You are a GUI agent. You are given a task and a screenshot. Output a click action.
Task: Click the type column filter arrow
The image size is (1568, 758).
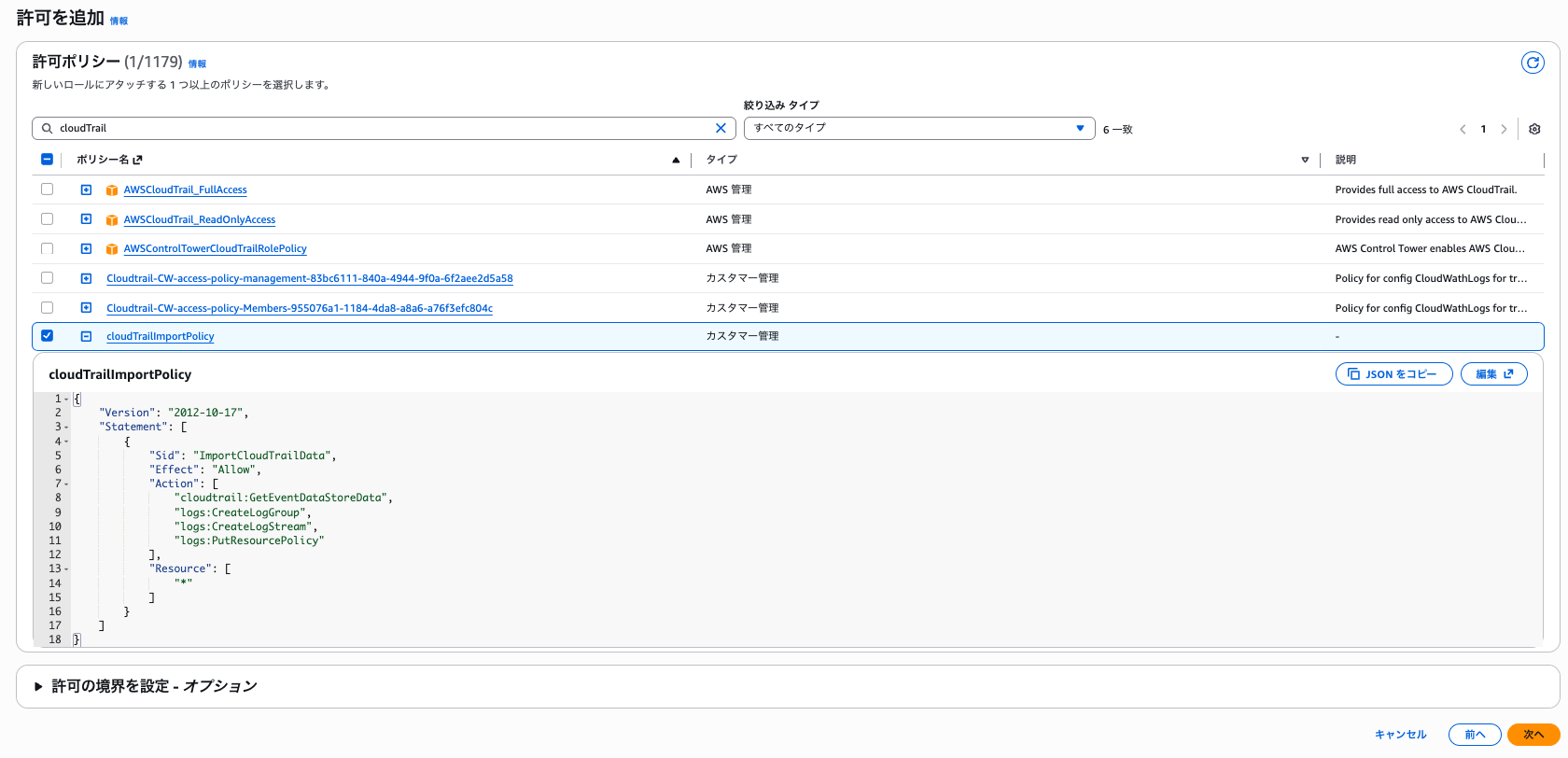tap(1305, 161)
